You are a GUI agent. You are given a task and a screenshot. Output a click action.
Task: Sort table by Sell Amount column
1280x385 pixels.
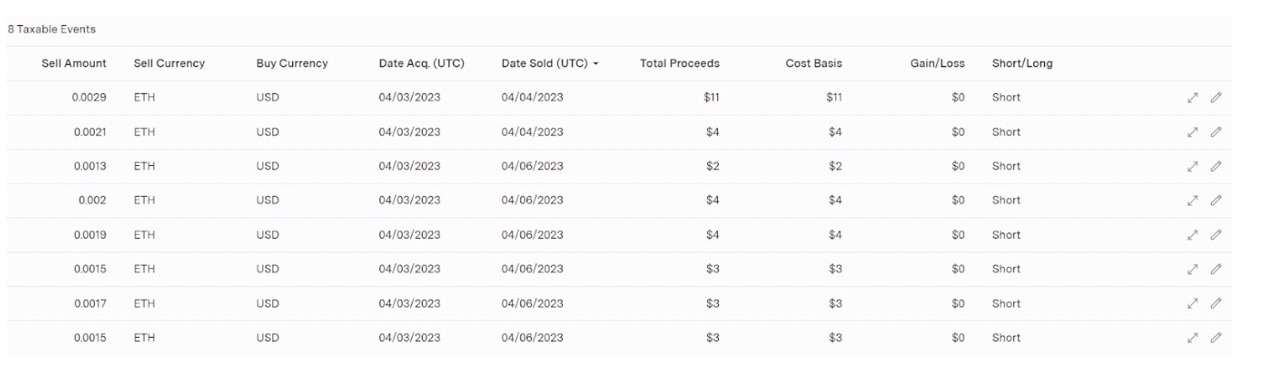point(74,64)
